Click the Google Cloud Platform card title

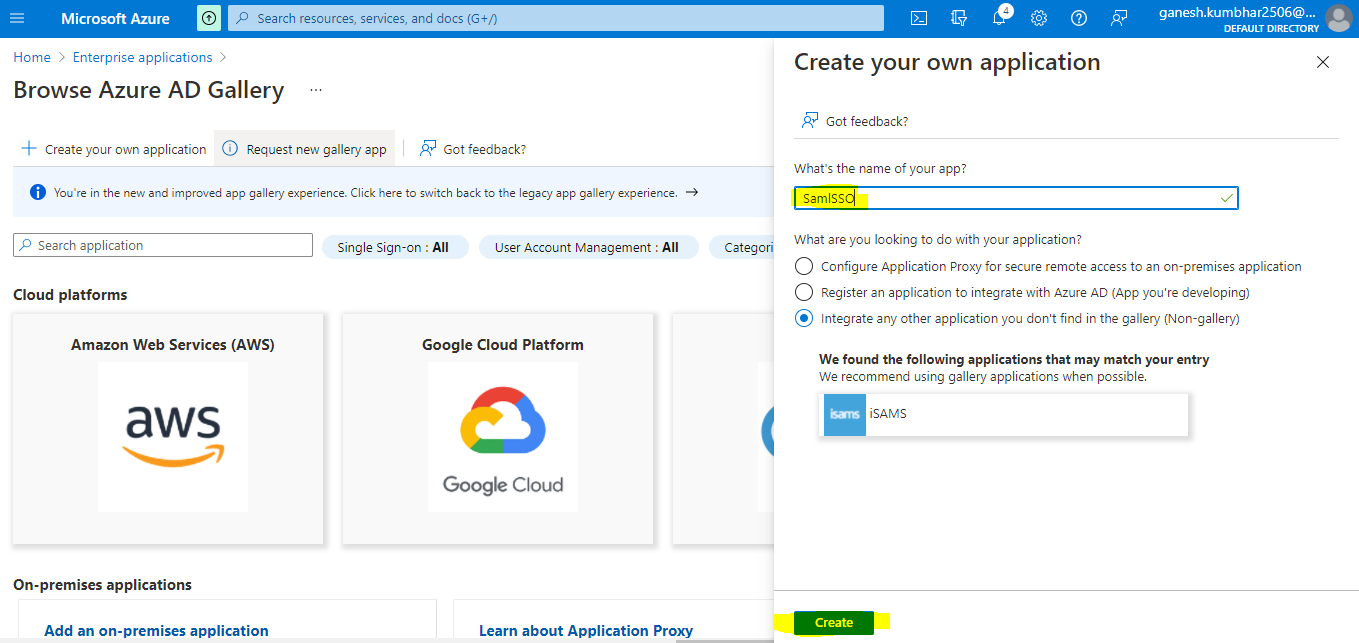(x=503, y=345)
